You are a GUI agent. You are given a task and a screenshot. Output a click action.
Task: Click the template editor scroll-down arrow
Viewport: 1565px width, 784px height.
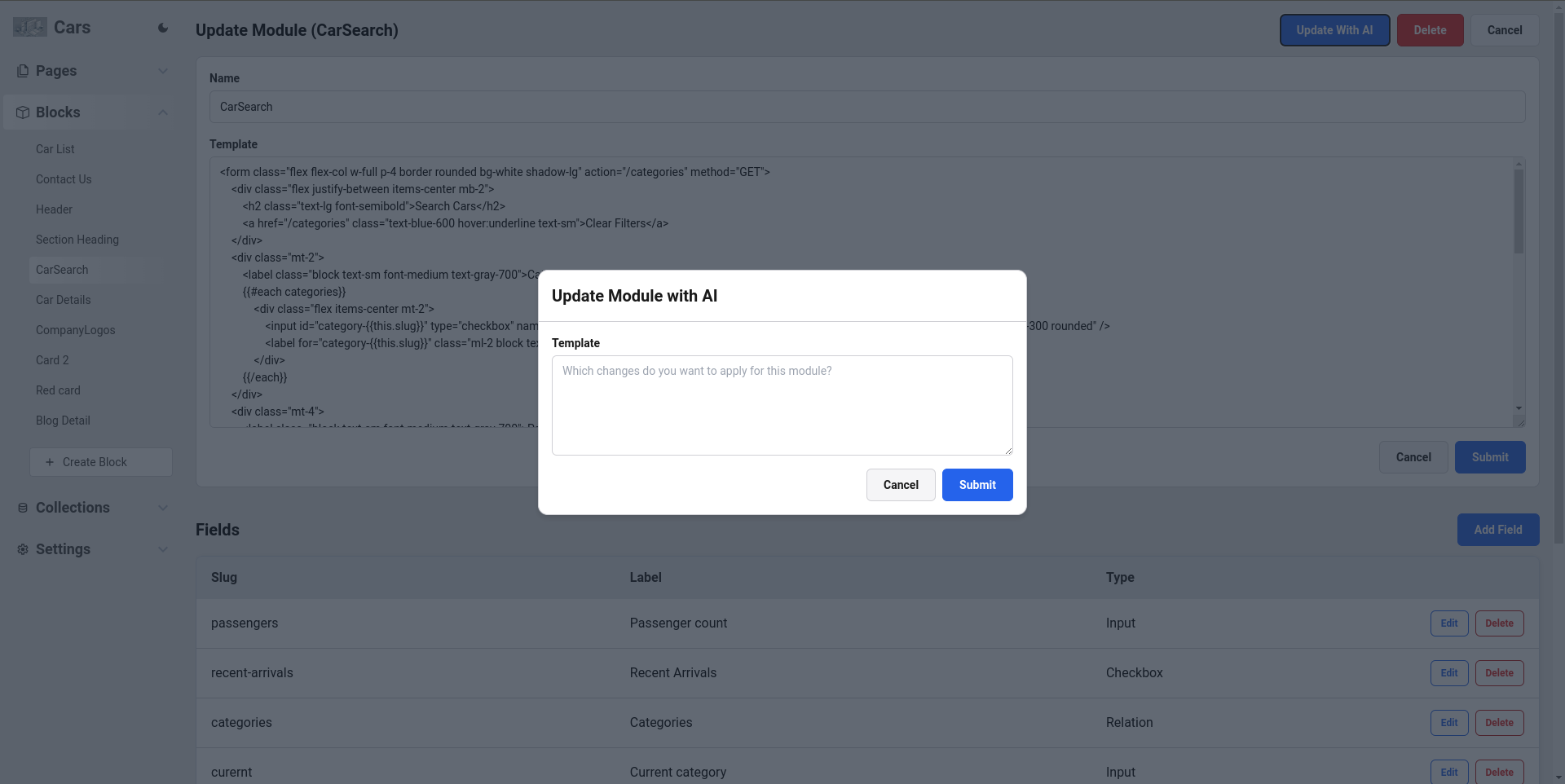pos(1519,408)
